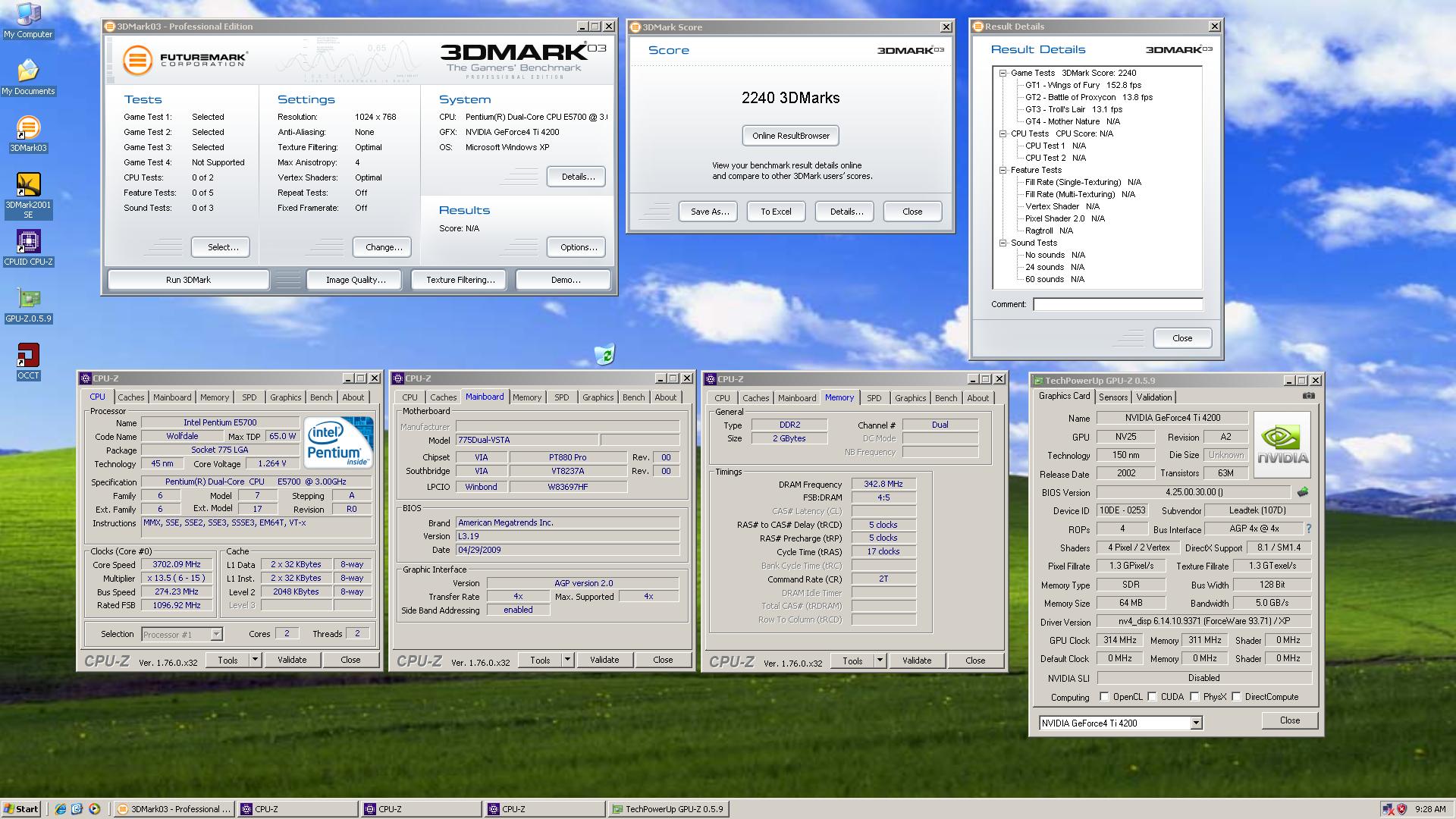Click in the Comment input field
The height and width of the screenshot is (819, 1456).
(x=1118, y=304)
